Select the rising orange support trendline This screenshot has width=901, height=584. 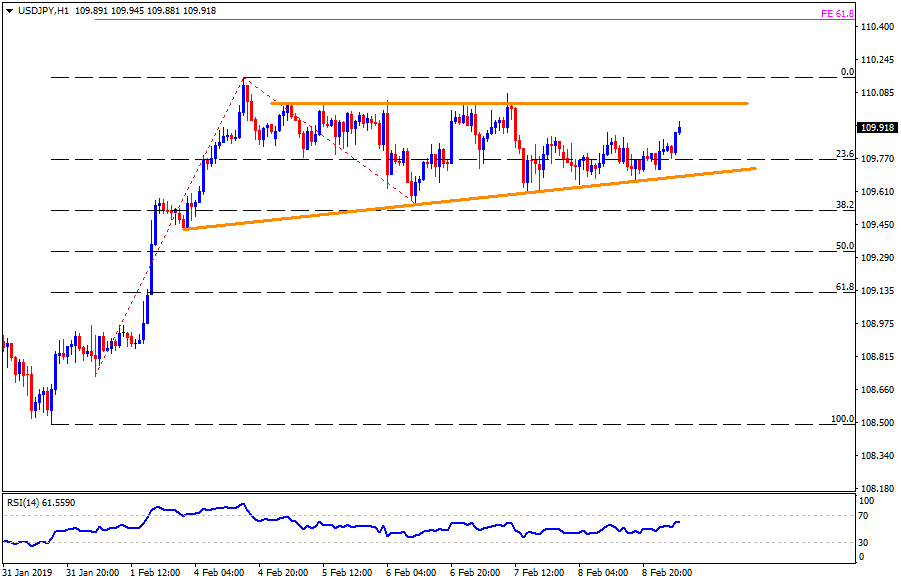470,199
